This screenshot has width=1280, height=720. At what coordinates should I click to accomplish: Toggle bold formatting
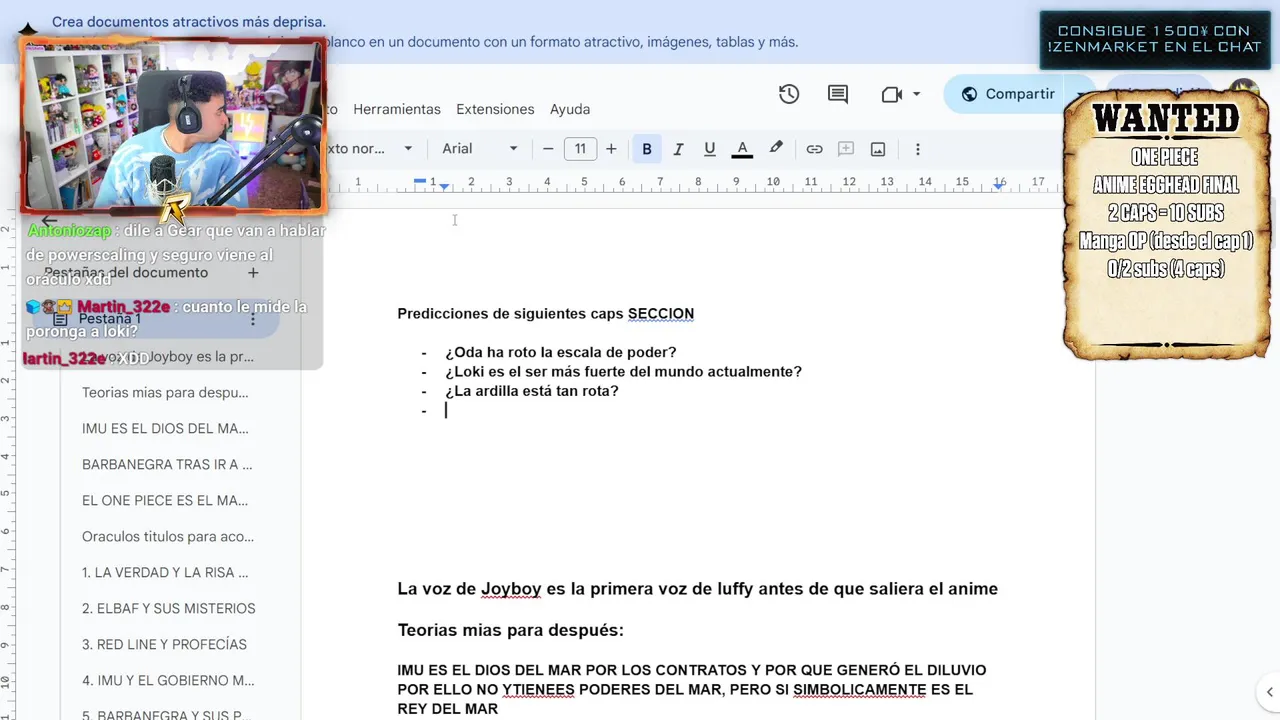(x=647, y=149)
